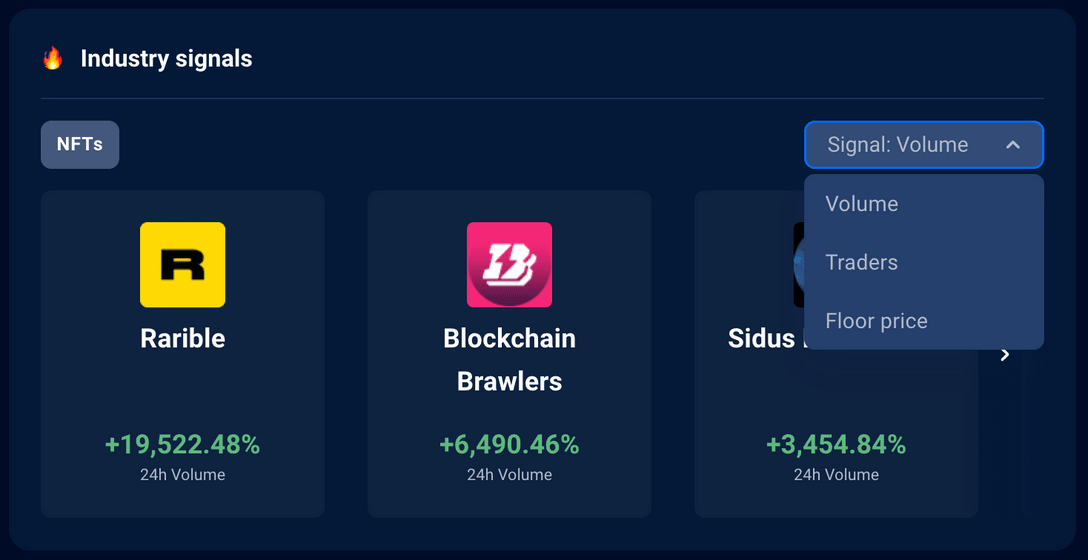Viewport: 1088px width, 560px height.
Task: Open the Rarible project name link
Action: pos(183,338)
